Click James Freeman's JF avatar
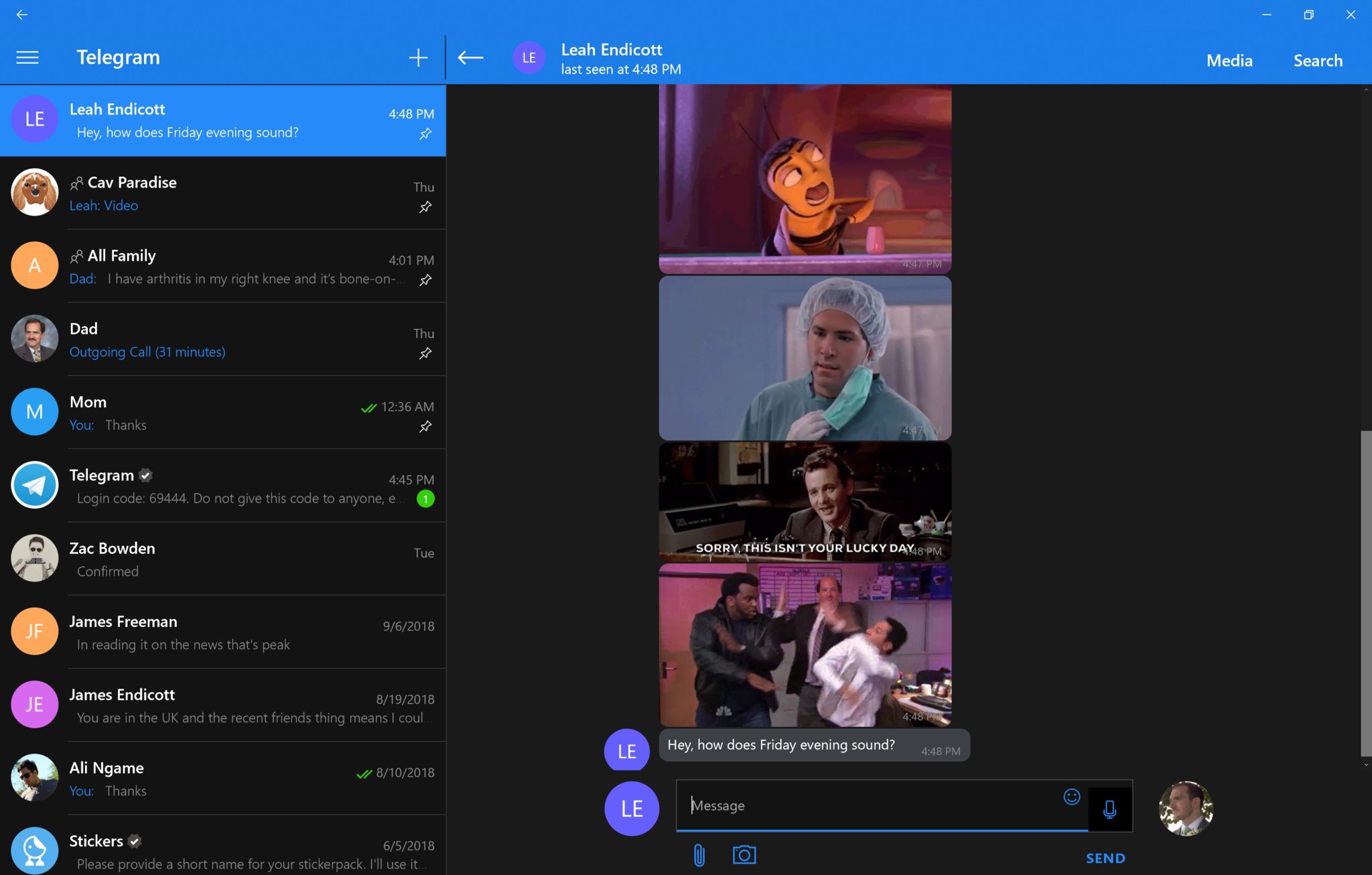The height and width of the screenshot is (875, 1372). click(x=35, y=631)
